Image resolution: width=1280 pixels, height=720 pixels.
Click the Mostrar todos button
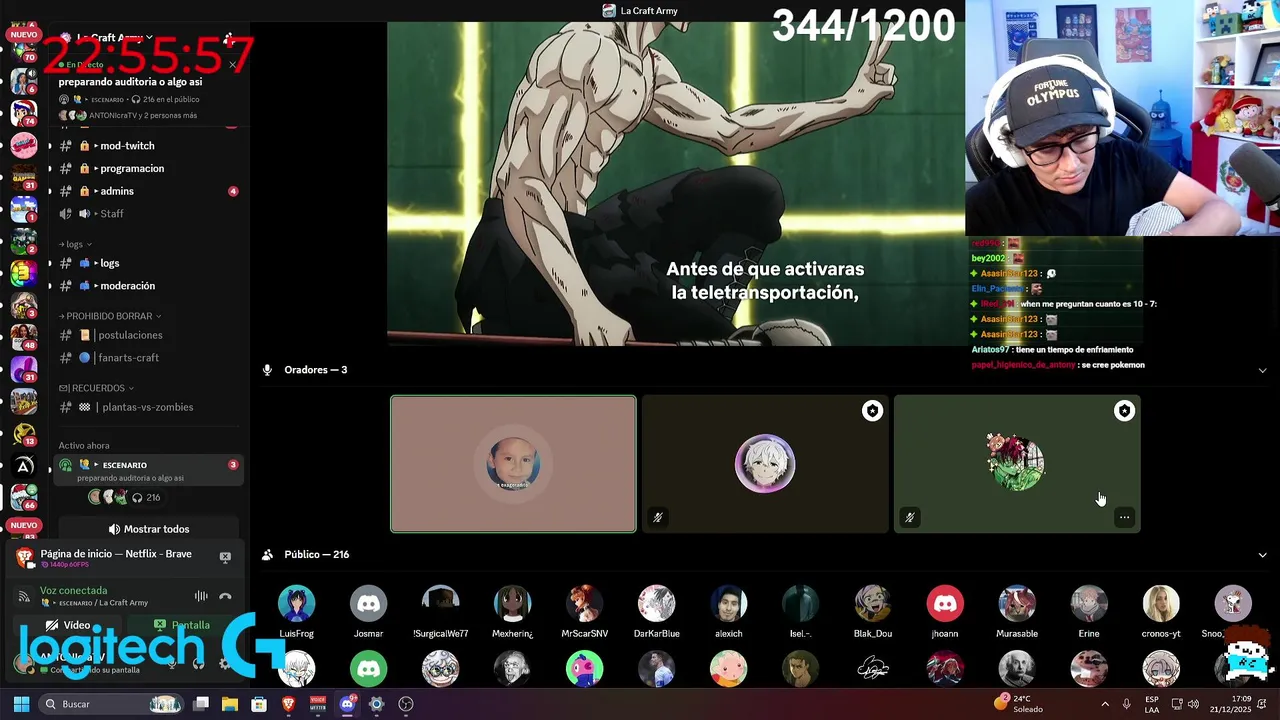click(x=148, y=529)
